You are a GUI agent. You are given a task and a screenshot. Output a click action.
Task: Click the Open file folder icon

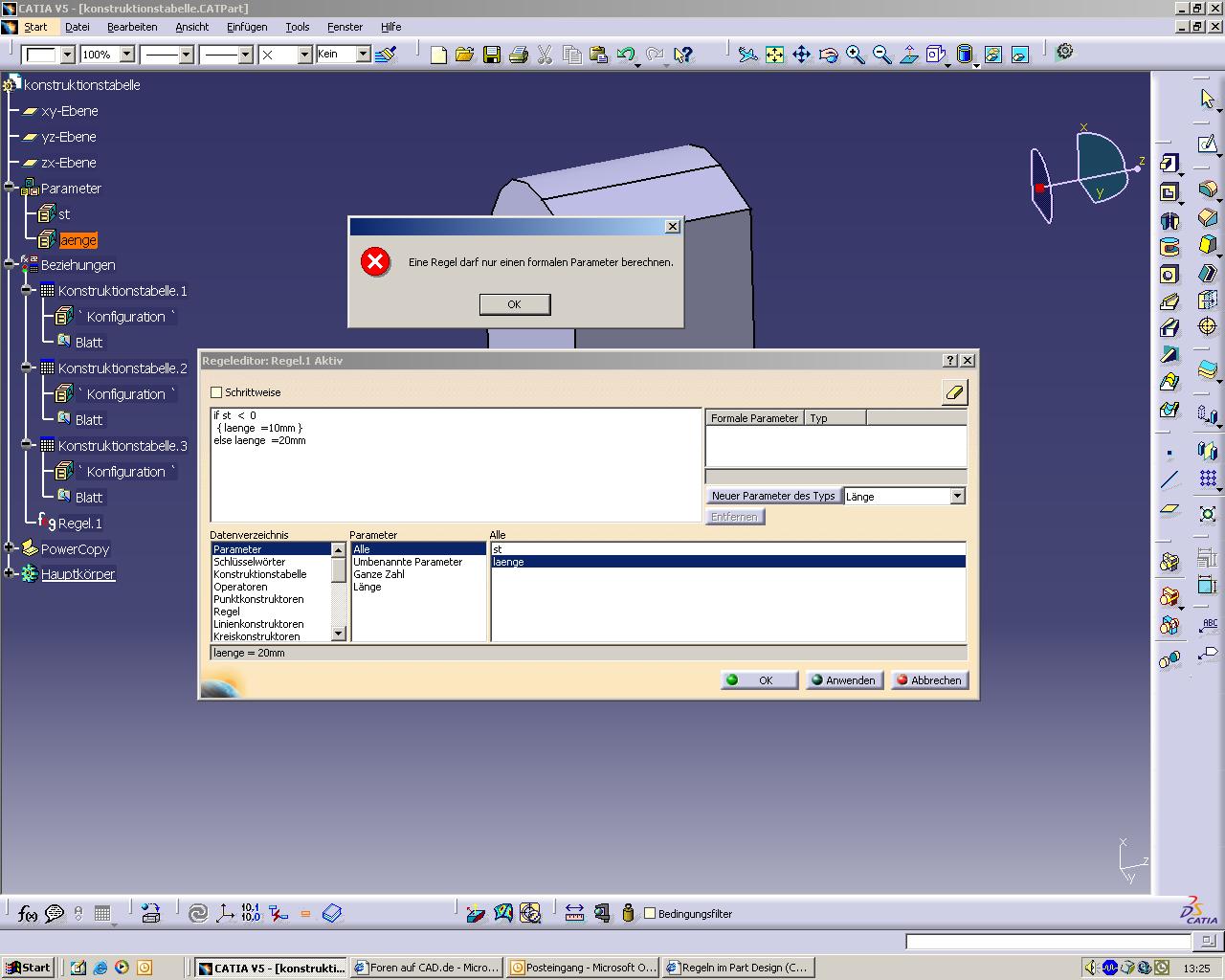(465, 55)
